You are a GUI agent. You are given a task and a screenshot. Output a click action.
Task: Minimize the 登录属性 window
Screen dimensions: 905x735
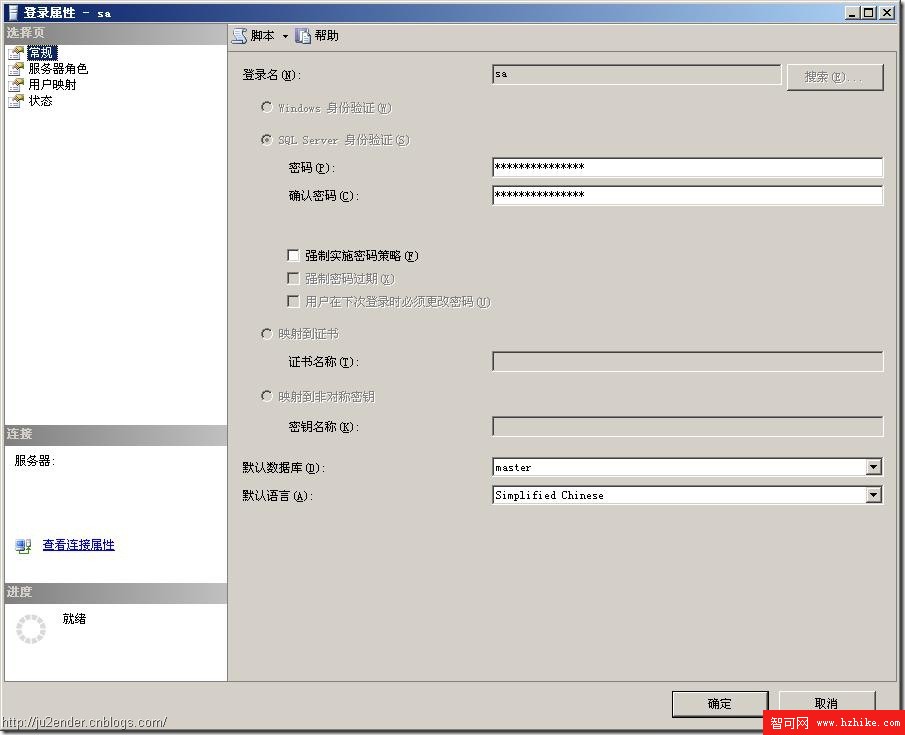pos(851,13)
